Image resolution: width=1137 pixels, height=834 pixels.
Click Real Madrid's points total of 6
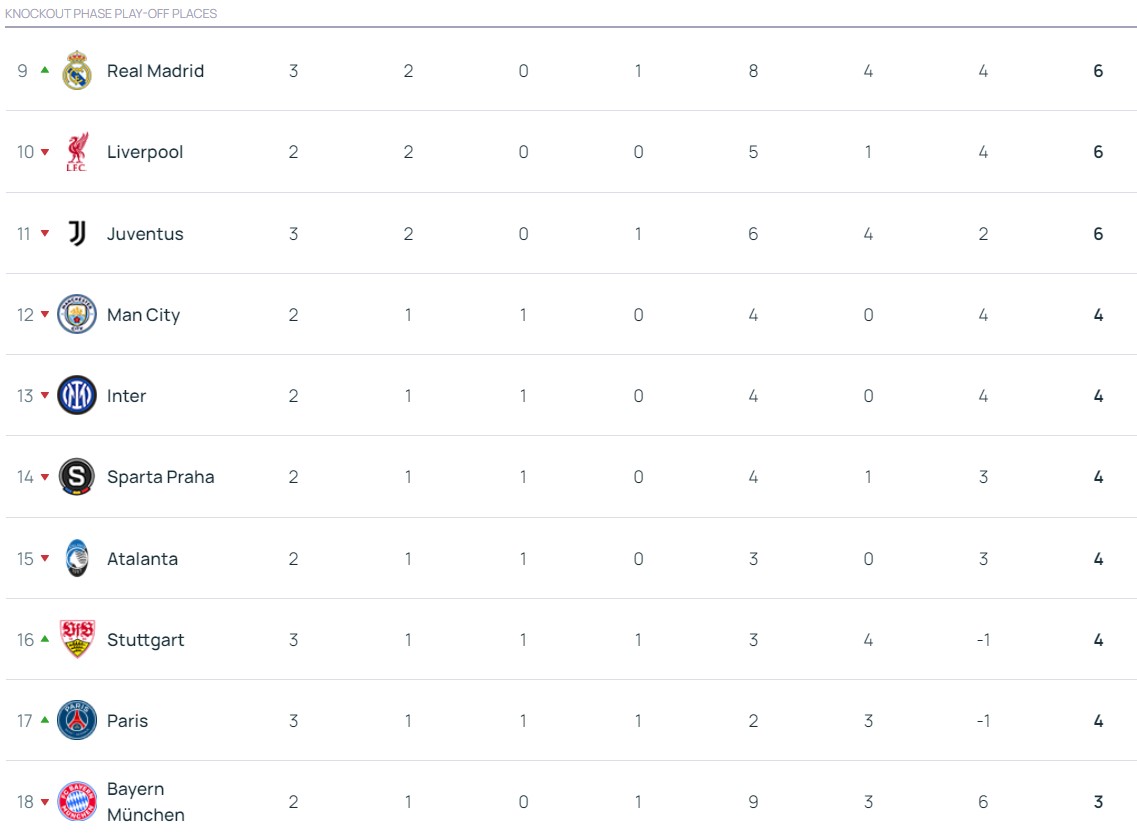[x=1098, y=71]
